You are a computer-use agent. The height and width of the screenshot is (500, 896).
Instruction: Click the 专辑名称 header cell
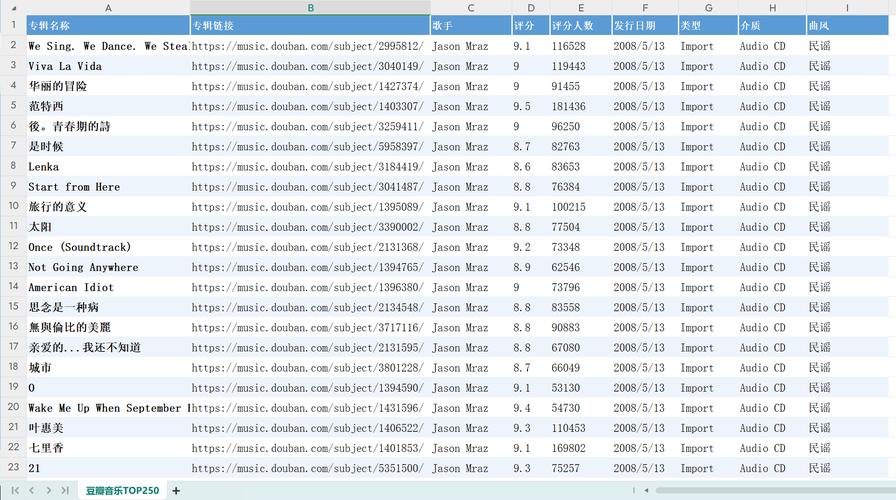pos(108,26)
